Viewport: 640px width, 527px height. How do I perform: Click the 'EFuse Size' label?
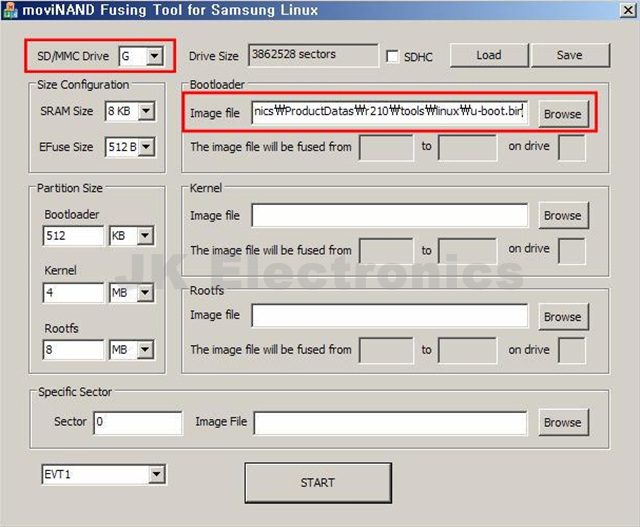[x=66, y=147]
